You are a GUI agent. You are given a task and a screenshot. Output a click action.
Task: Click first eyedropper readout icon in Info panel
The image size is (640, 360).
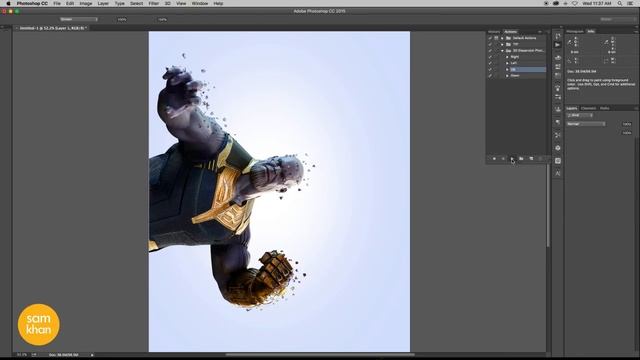click(x=570, y=42)
